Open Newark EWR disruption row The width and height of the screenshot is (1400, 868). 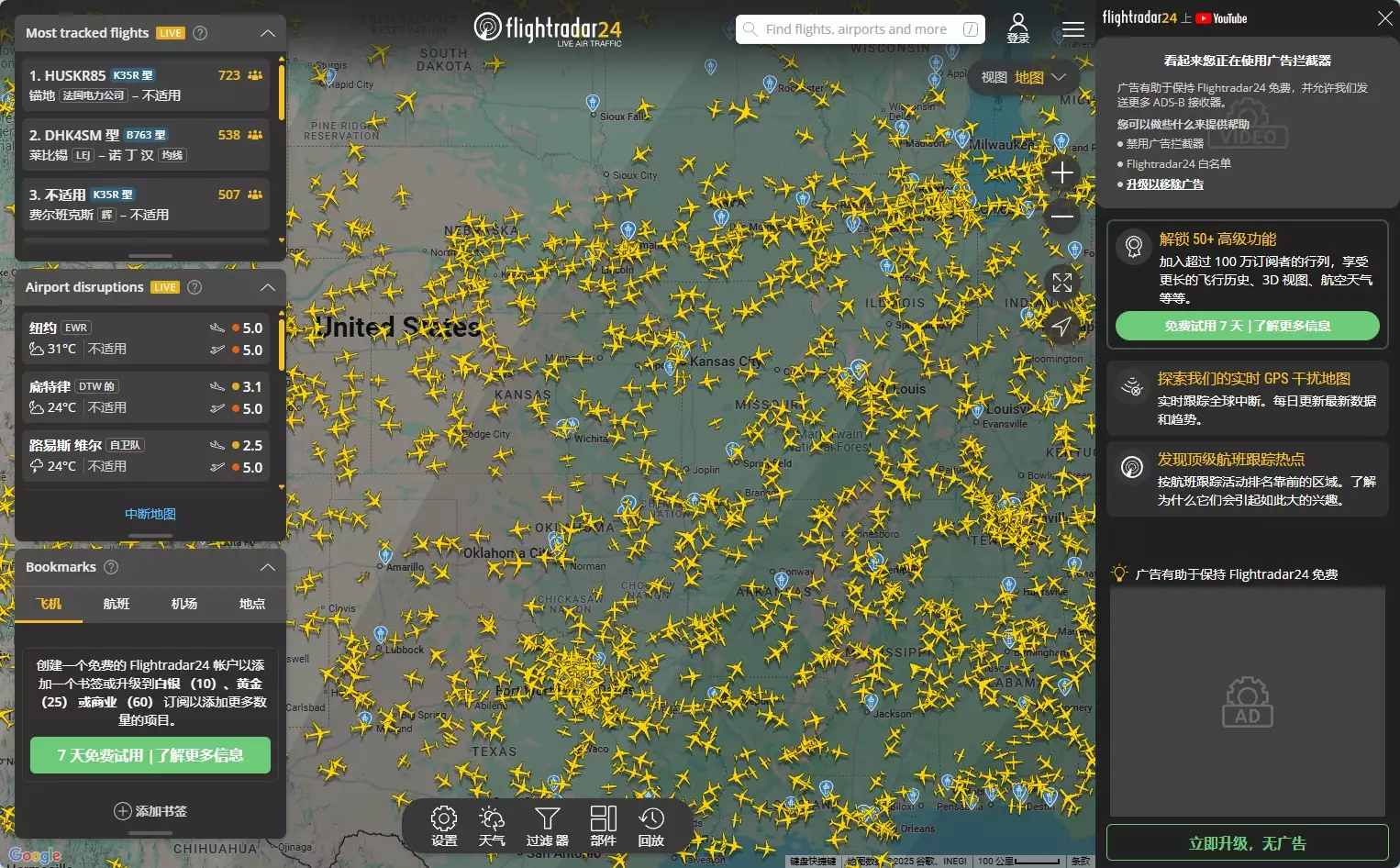(146, 339)
